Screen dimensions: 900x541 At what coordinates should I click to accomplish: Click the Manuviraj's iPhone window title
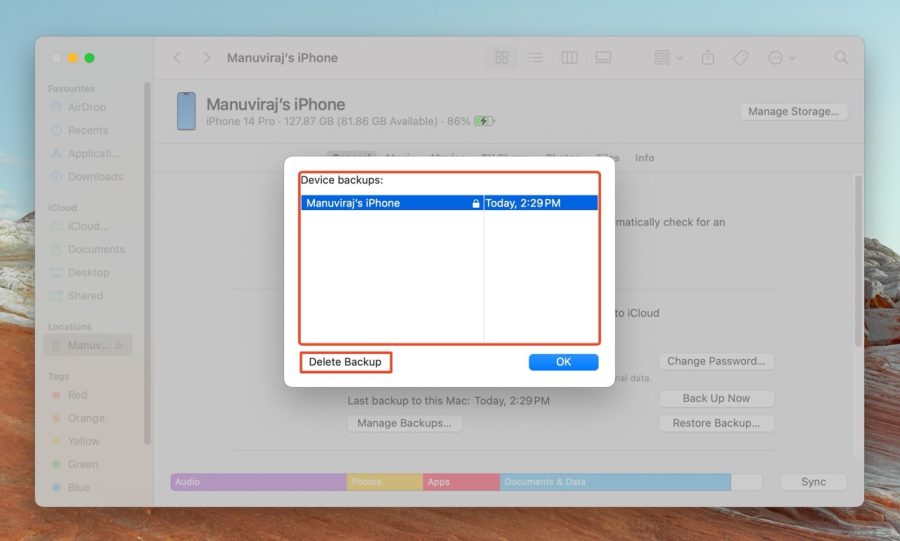click(x=282, y=58)
